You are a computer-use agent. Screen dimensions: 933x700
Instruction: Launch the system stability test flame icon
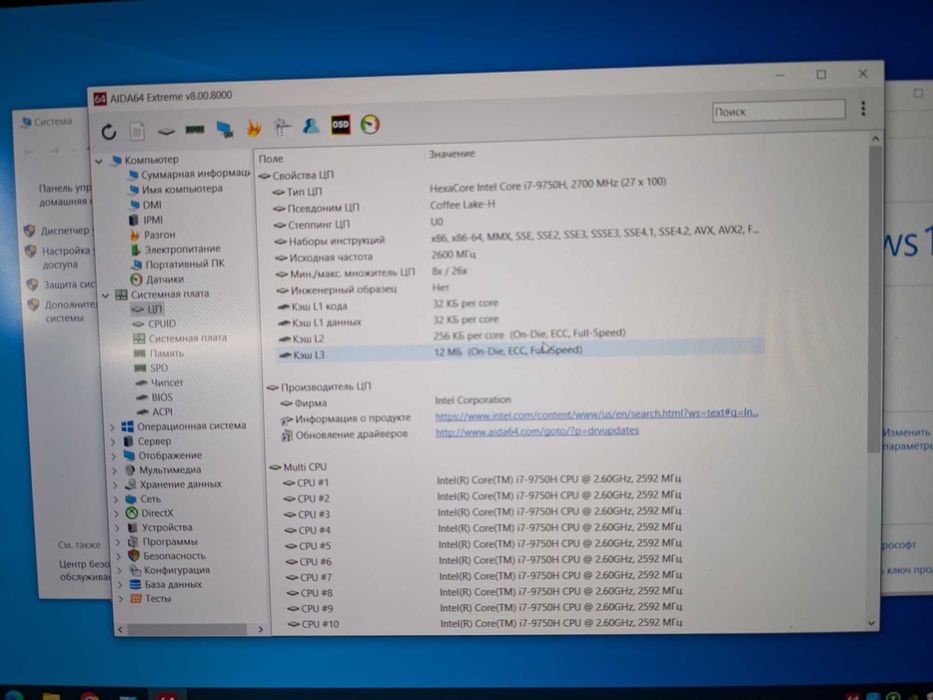(254, 128)
